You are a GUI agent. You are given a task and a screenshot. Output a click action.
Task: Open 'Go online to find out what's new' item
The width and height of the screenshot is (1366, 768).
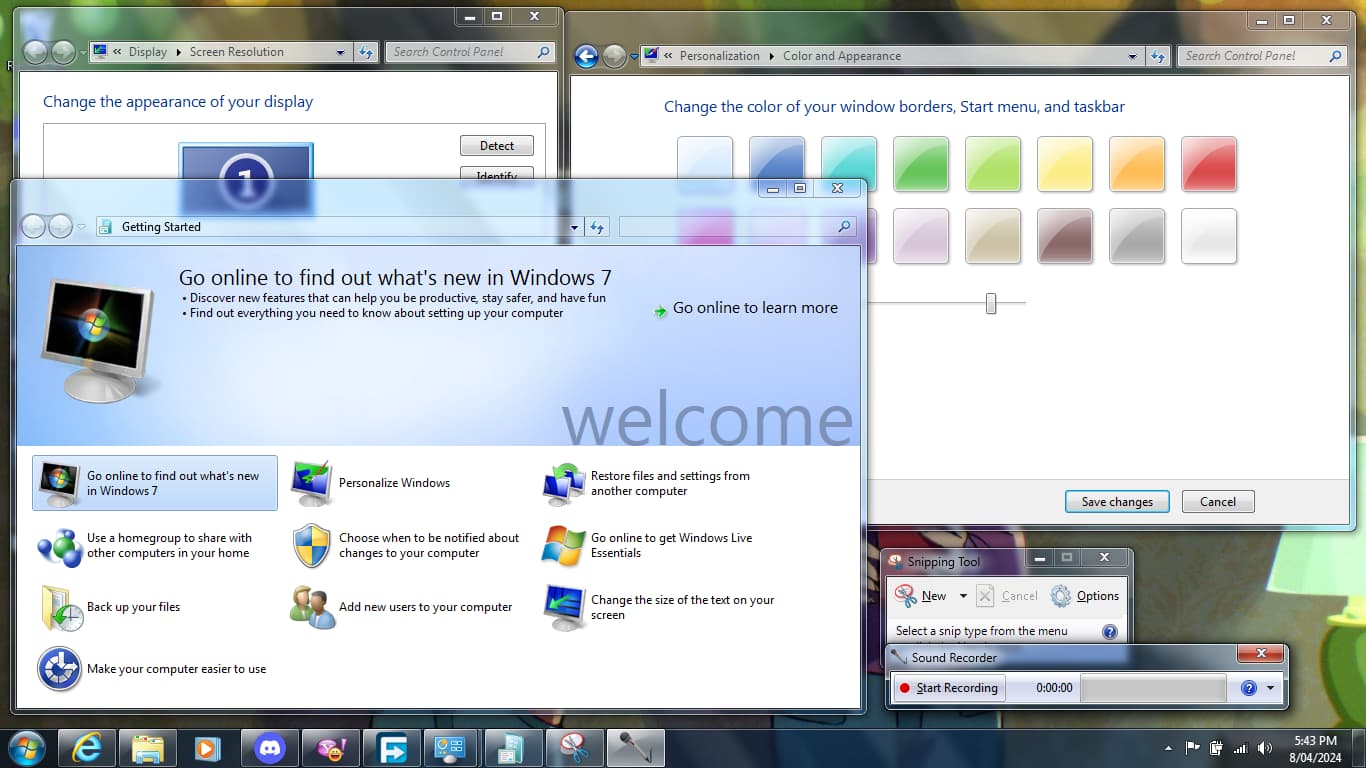pos(155,483)
